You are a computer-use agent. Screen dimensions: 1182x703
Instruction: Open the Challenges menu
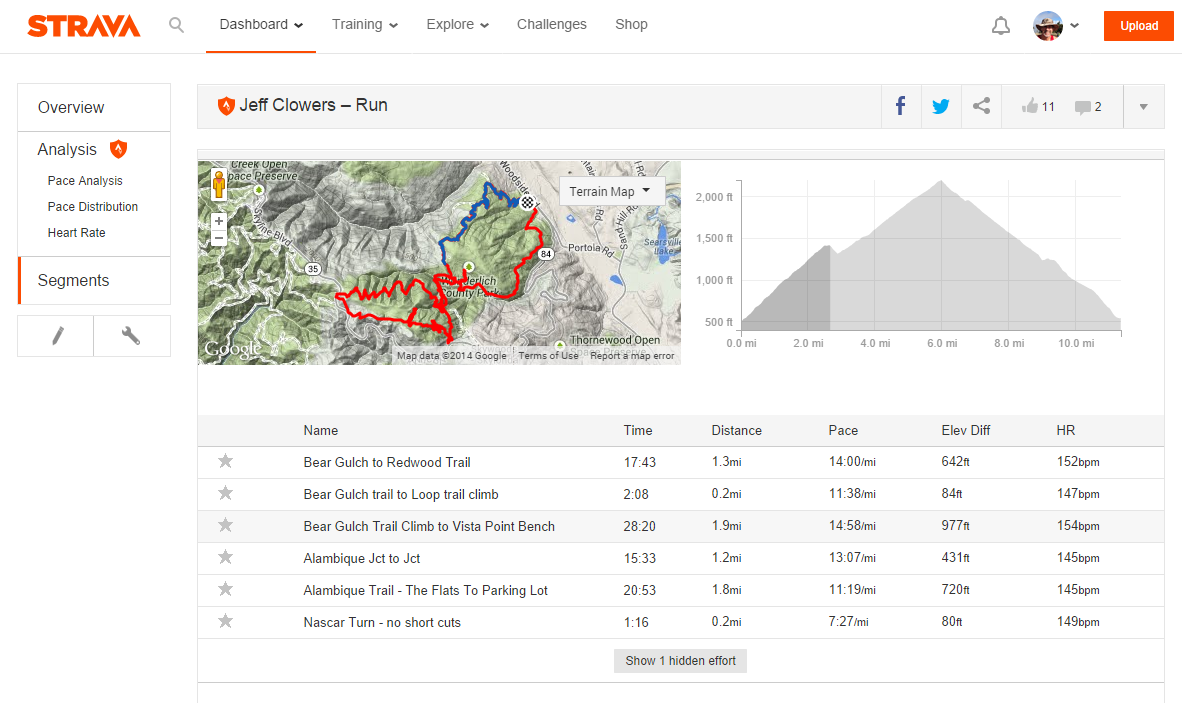pyautogui.click(x=551, y=25)
